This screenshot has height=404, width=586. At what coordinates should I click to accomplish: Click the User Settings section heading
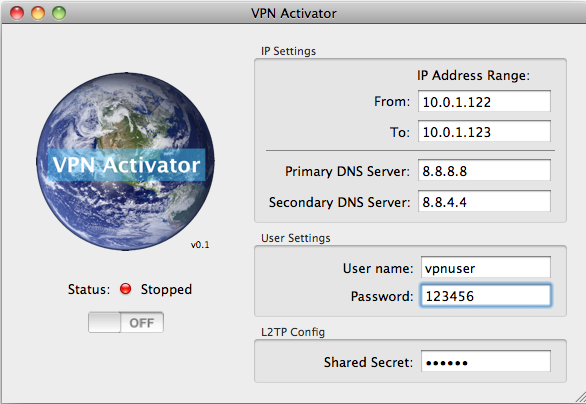296,238
